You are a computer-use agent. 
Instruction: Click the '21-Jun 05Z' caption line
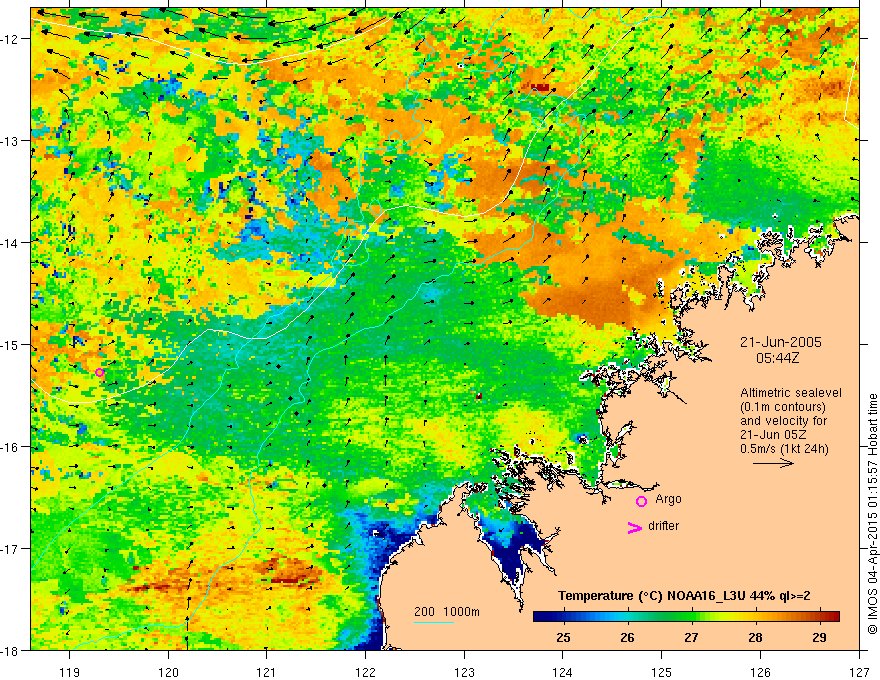(771, 435)
